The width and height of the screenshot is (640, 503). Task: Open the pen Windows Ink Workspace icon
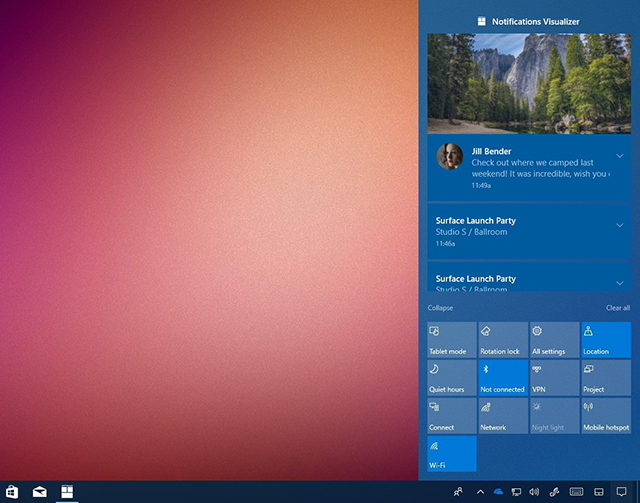pyautogui.click(x=554, y=492)
